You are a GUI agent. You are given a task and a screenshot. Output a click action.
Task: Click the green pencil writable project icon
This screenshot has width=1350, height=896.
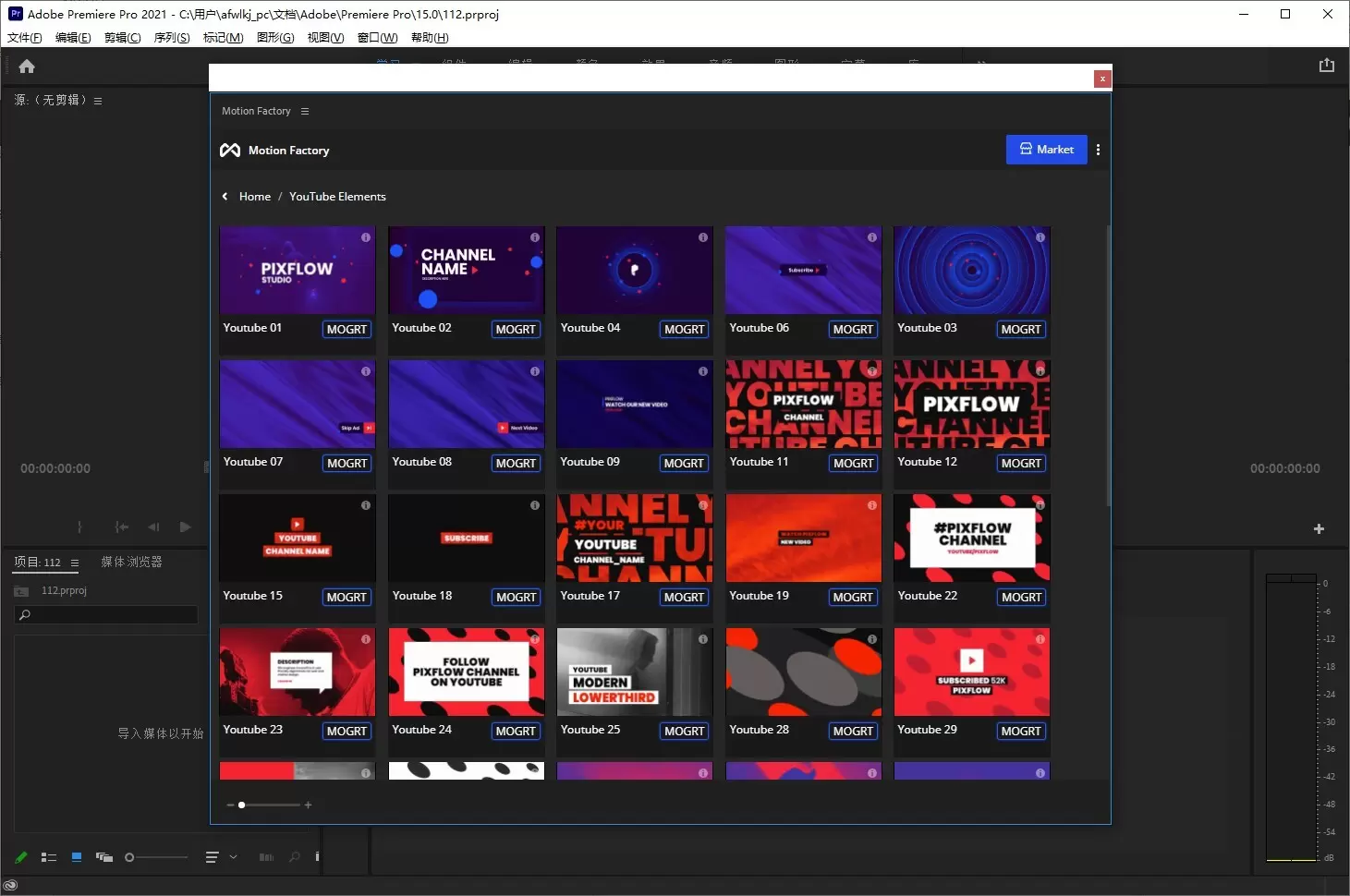21,857
